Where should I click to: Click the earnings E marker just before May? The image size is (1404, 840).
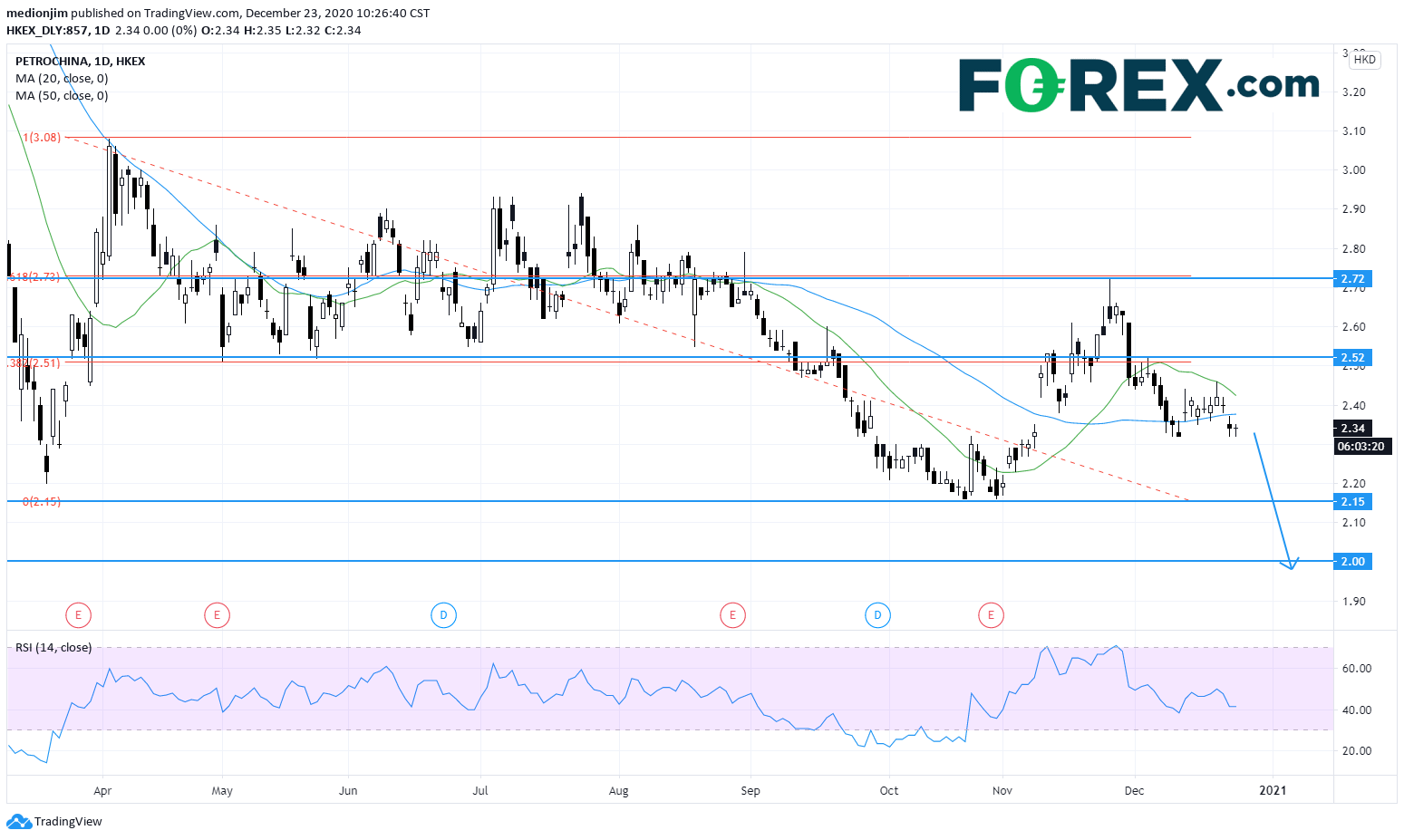tap(217, 616)
